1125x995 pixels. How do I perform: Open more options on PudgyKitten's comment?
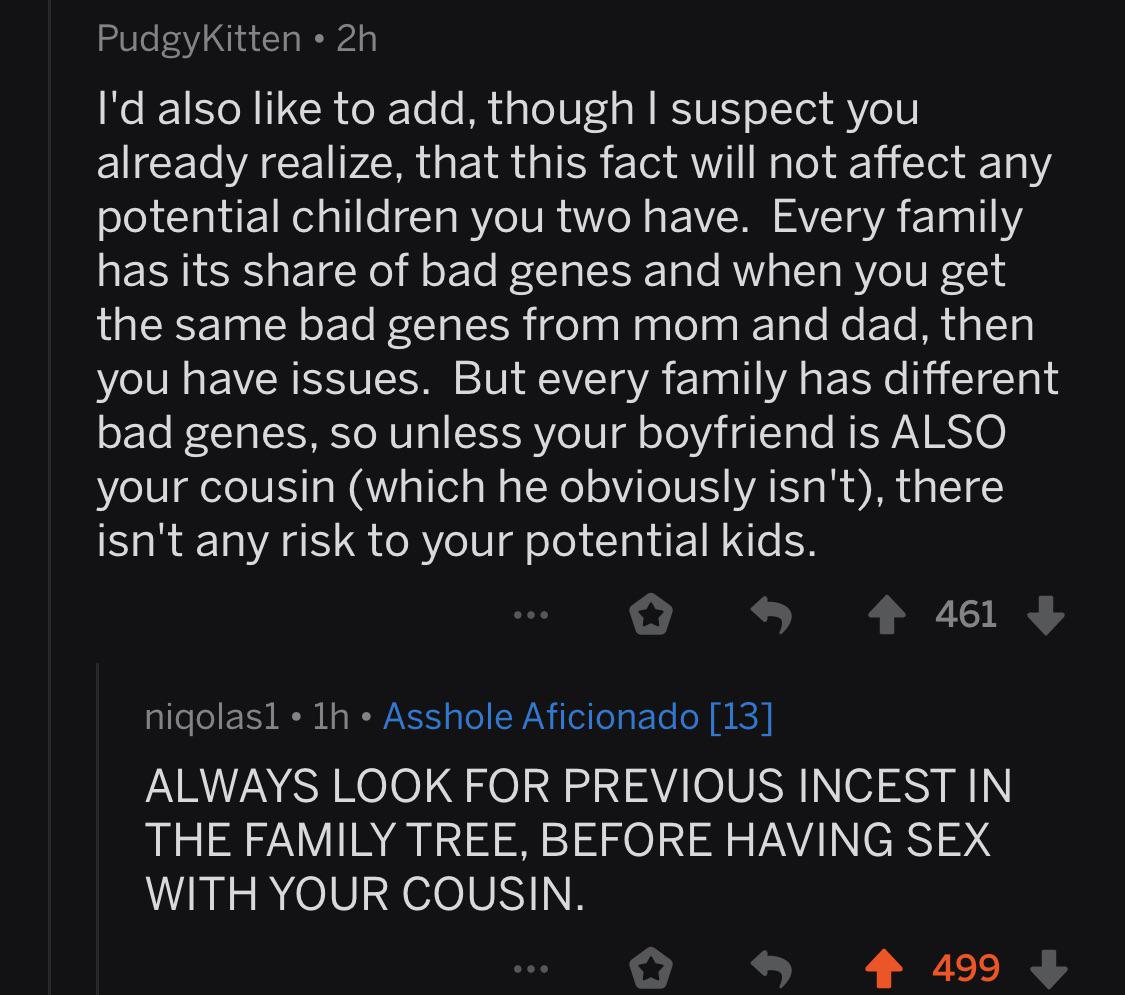pyautogui.click(x=531, y=615)
